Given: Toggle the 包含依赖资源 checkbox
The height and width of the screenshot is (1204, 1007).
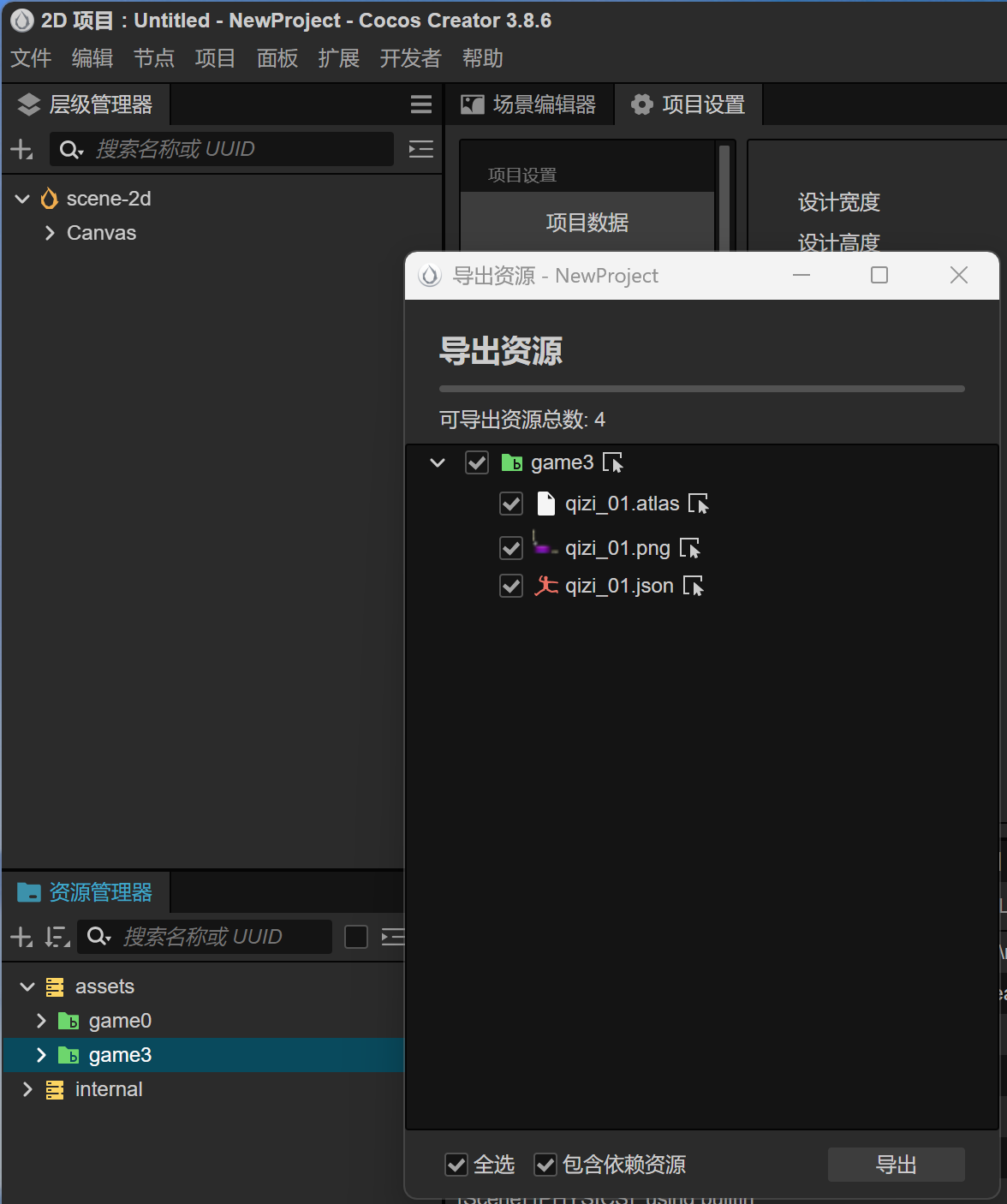Looking at the screenshot, I should pos(545,1165).
